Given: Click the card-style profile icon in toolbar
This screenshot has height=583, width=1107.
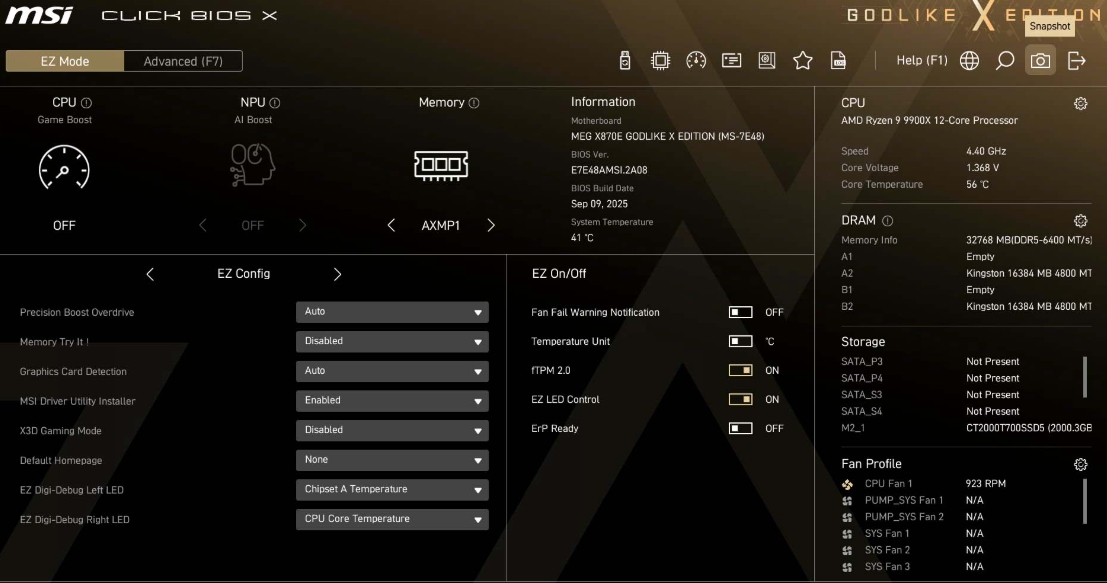Looking at the screenshot, I should point(731,61).
